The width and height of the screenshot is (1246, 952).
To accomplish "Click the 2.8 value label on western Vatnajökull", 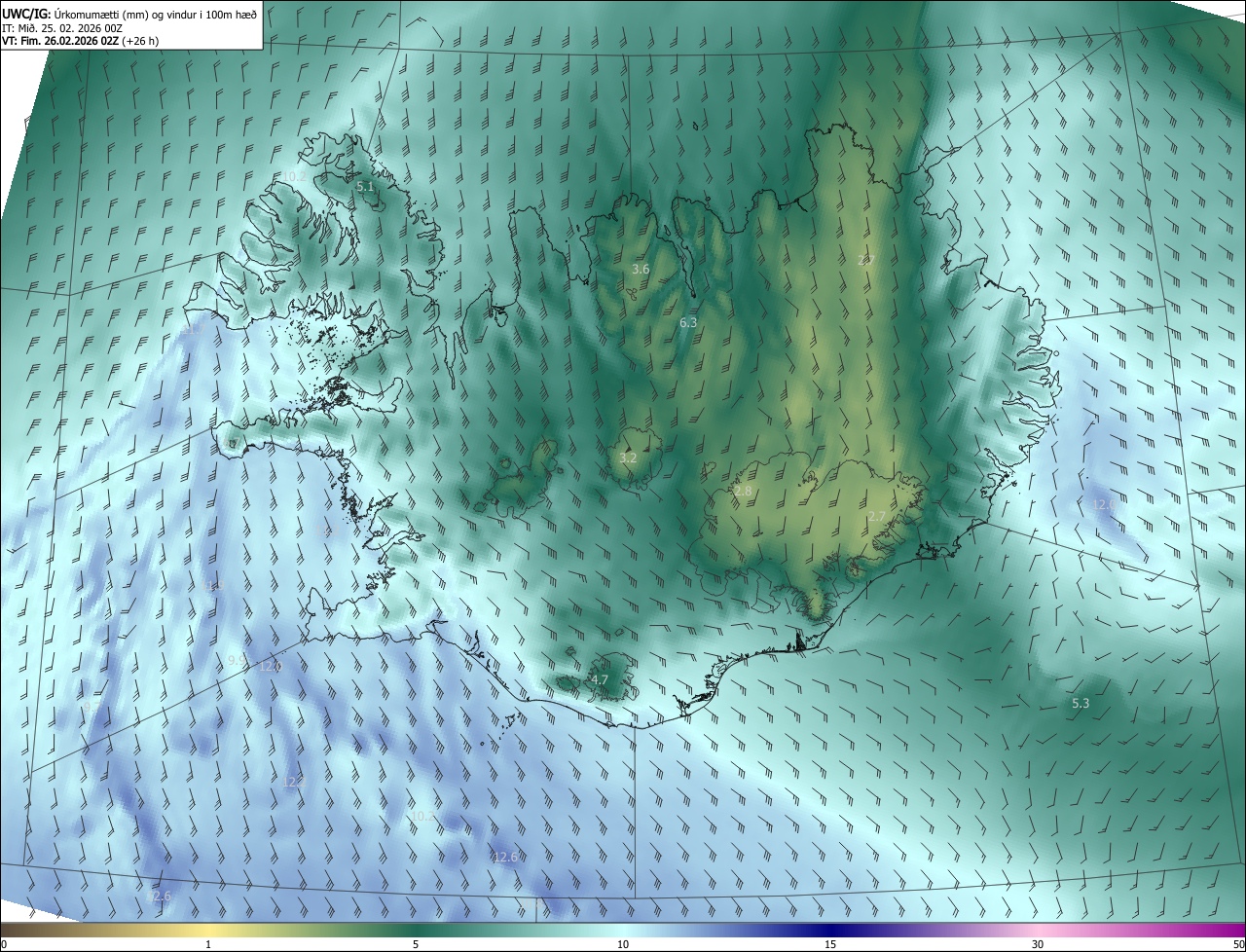I will pyautogui.click(x=743, y=492).
